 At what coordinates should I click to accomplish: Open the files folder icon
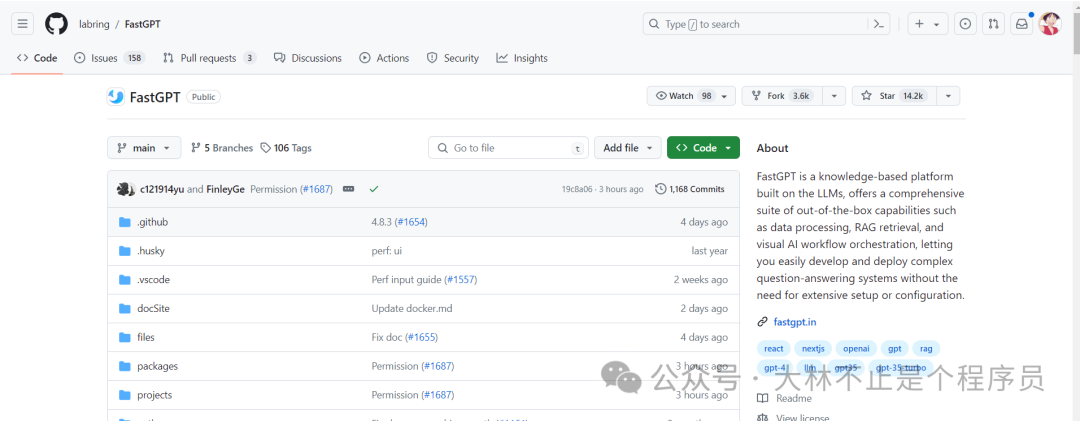pos(125,338)
